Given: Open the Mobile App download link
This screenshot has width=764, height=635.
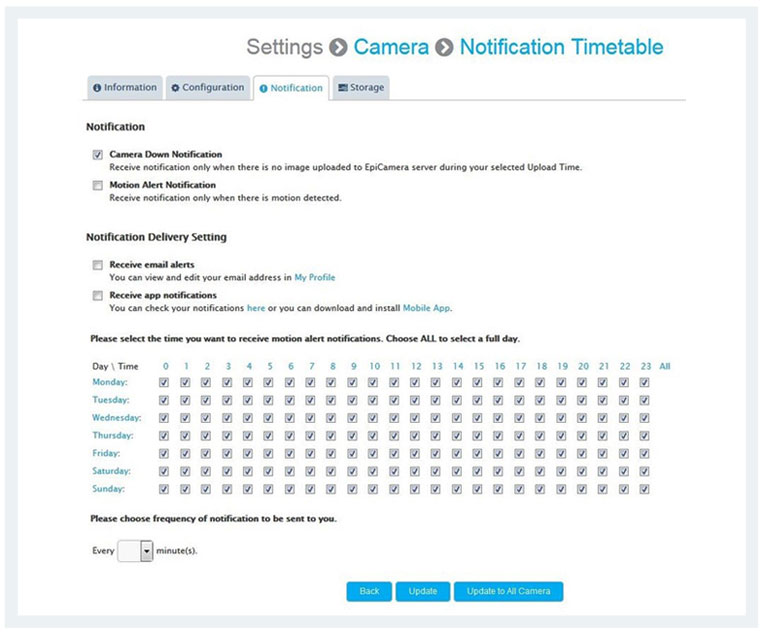Looking at the screenshot, I should (x=426, y=308).
